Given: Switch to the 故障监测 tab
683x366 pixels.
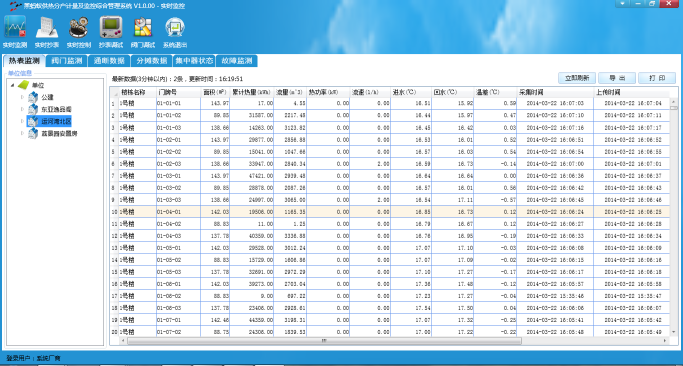Looking at the screenshot, I should pyautogui.click(x=237, y=61).
